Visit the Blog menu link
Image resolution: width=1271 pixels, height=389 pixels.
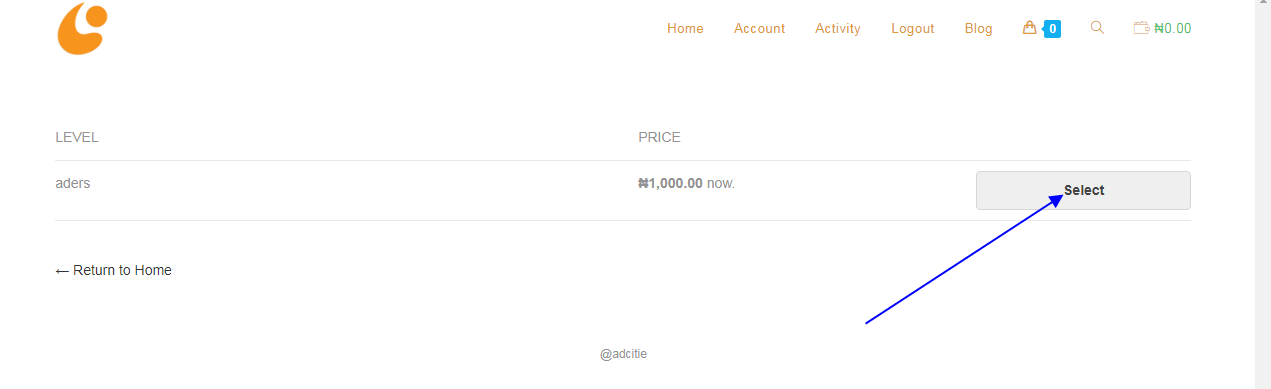(979, 28)
